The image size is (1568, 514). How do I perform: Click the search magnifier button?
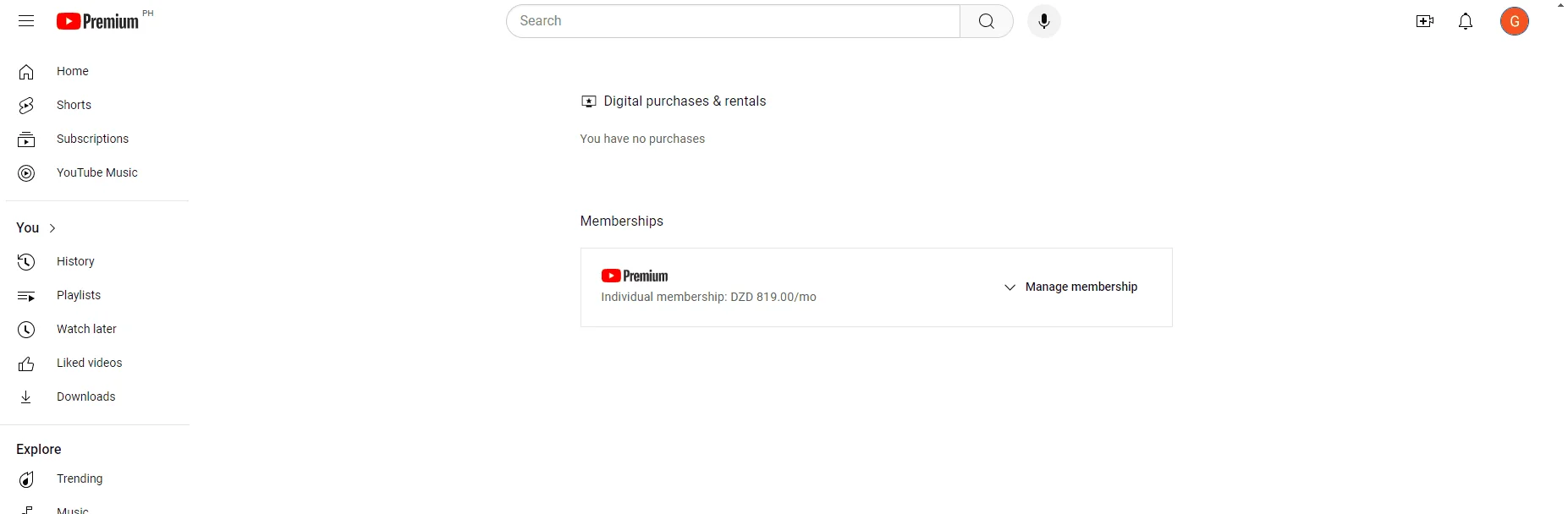click(987, 21)
